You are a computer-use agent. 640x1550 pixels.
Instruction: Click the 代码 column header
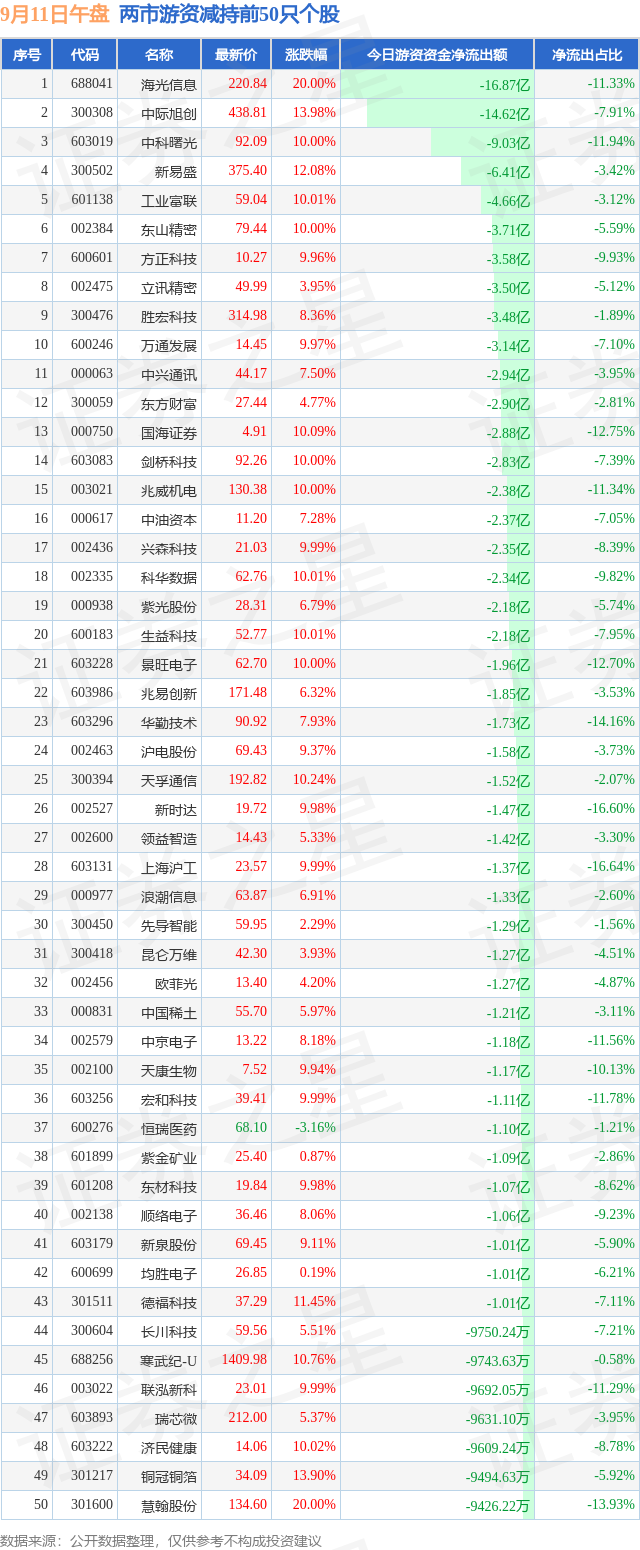(85, 55)
